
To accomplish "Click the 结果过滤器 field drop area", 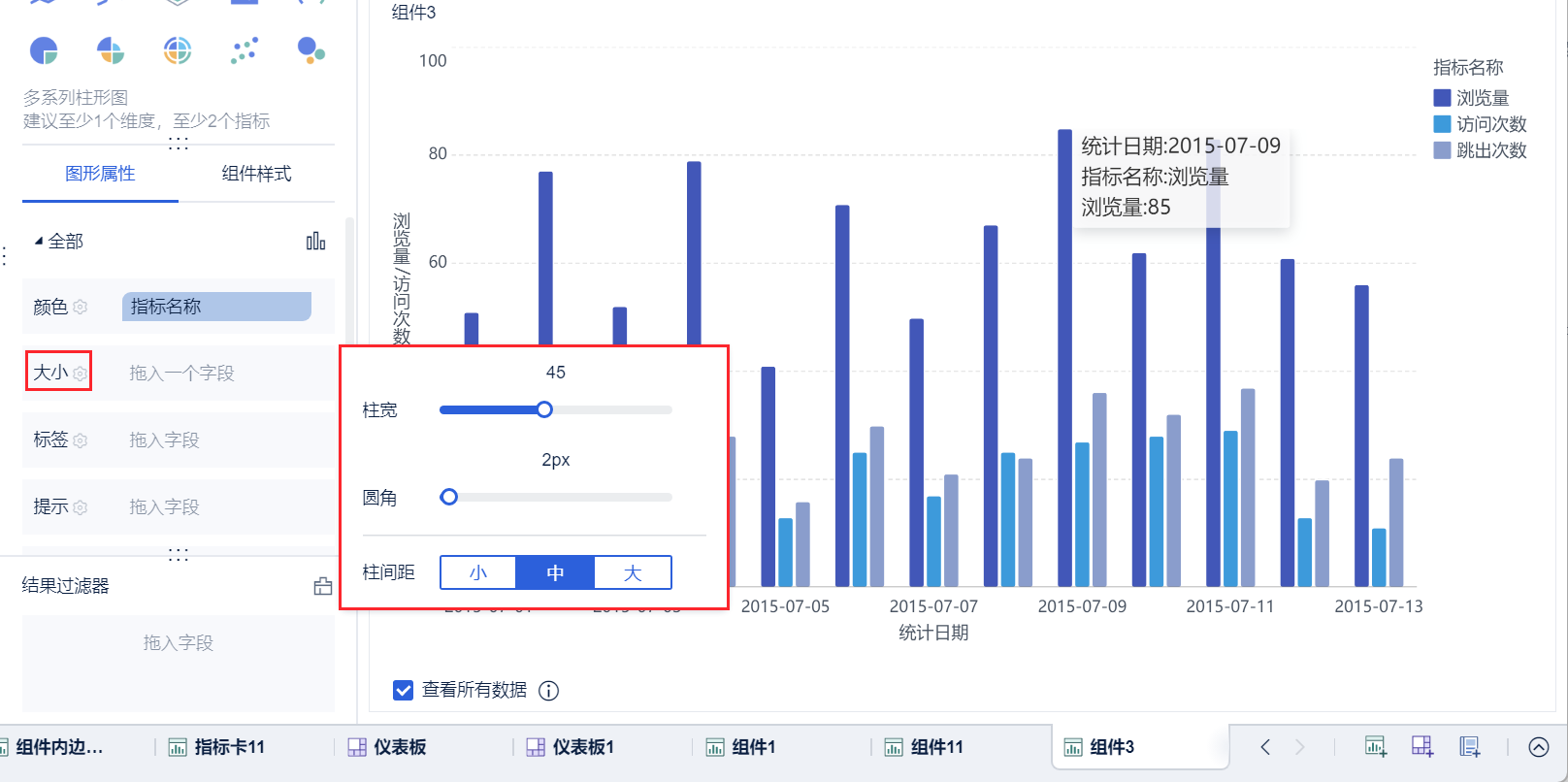I will pyautogui.click(x=179, y=664).
